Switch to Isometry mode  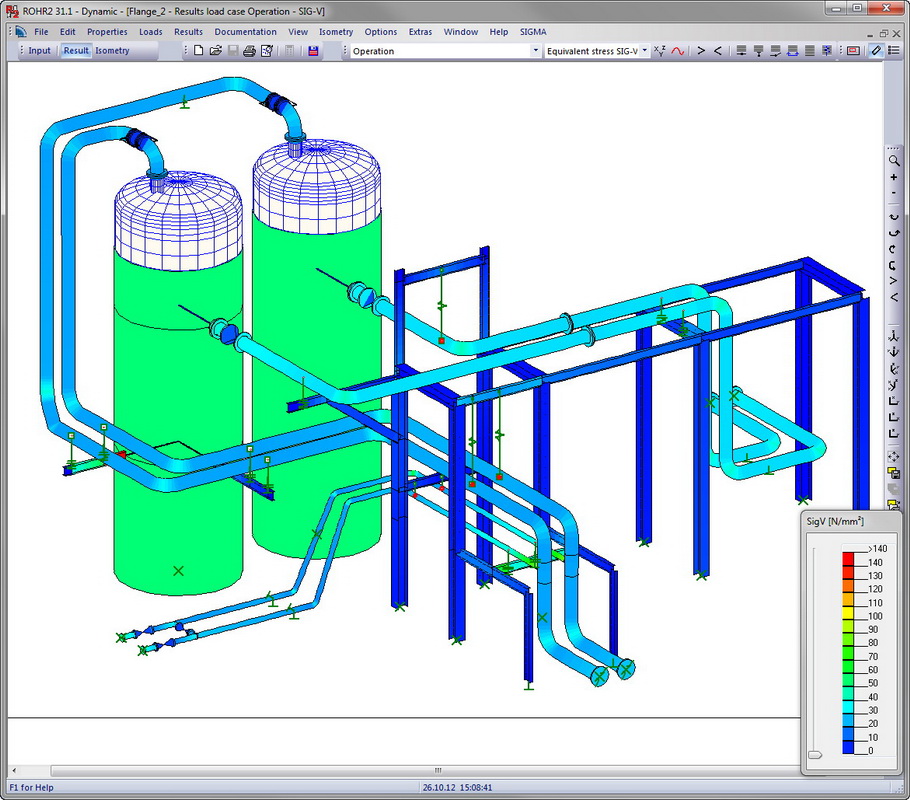(112, 50)
